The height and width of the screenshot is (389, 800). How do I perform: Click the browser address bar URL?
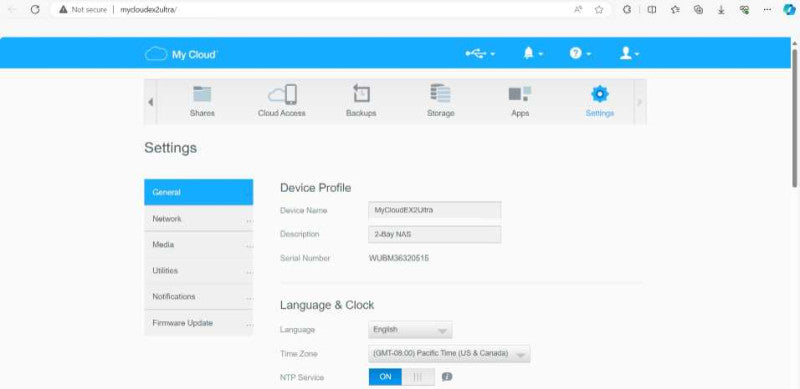point(148,10)
